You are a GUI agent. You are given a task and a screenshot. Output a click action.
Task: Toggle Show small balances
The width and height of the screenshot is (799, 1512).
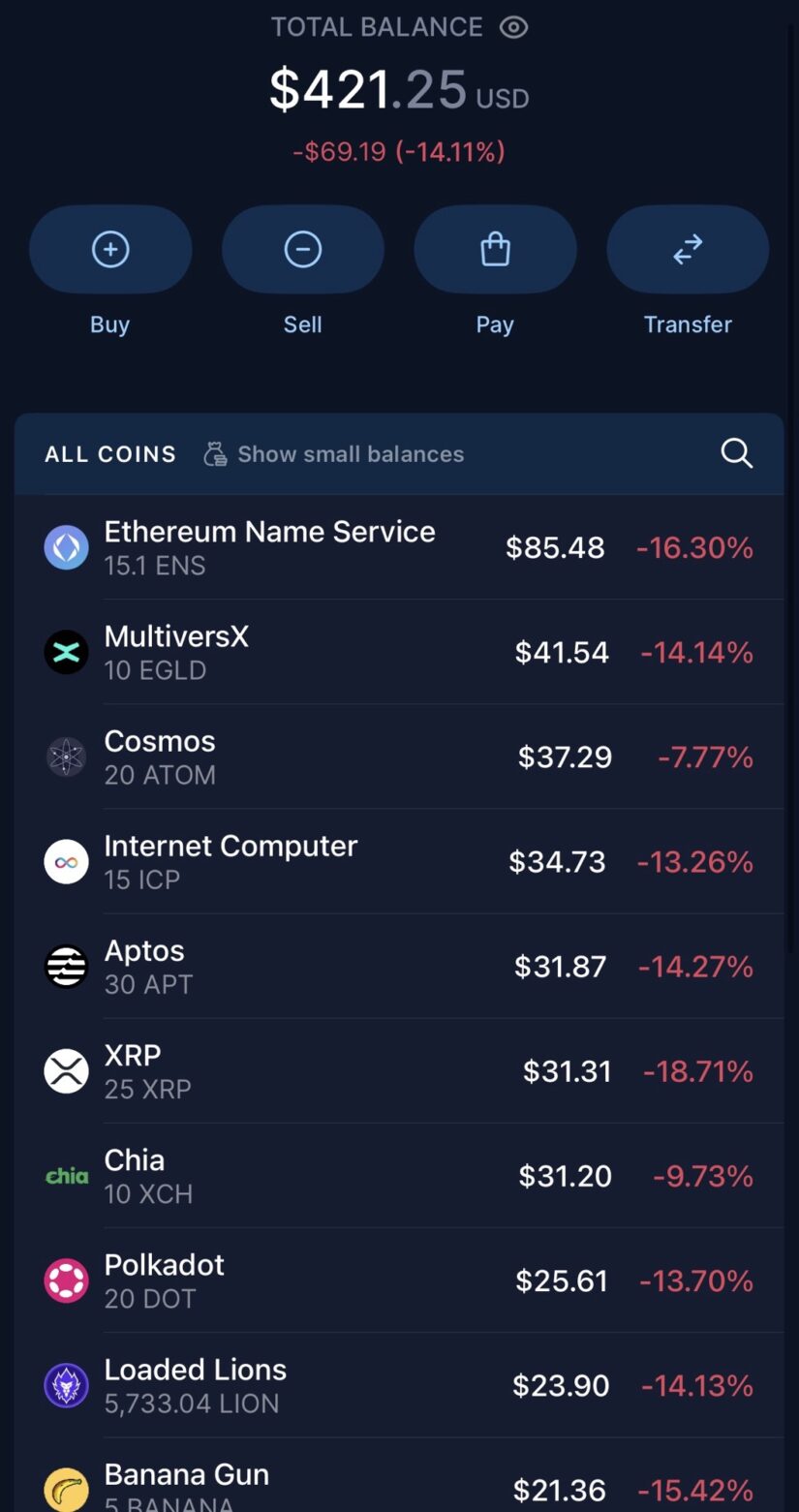point(334,453)
